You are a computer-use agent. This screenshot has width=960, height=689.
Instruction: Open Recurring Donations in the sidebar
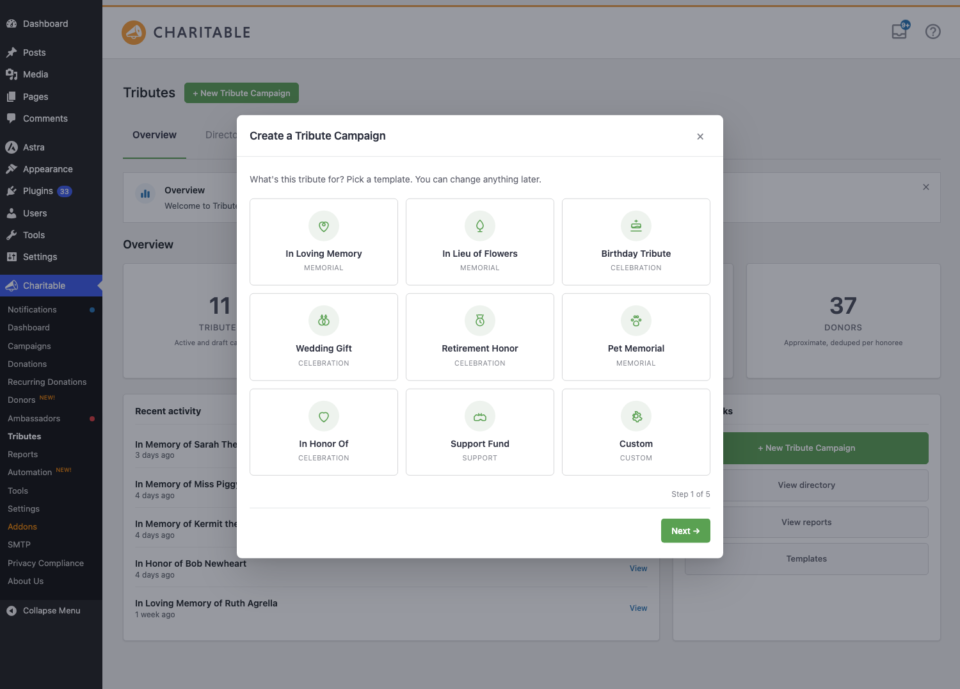(x=47, y=382)
